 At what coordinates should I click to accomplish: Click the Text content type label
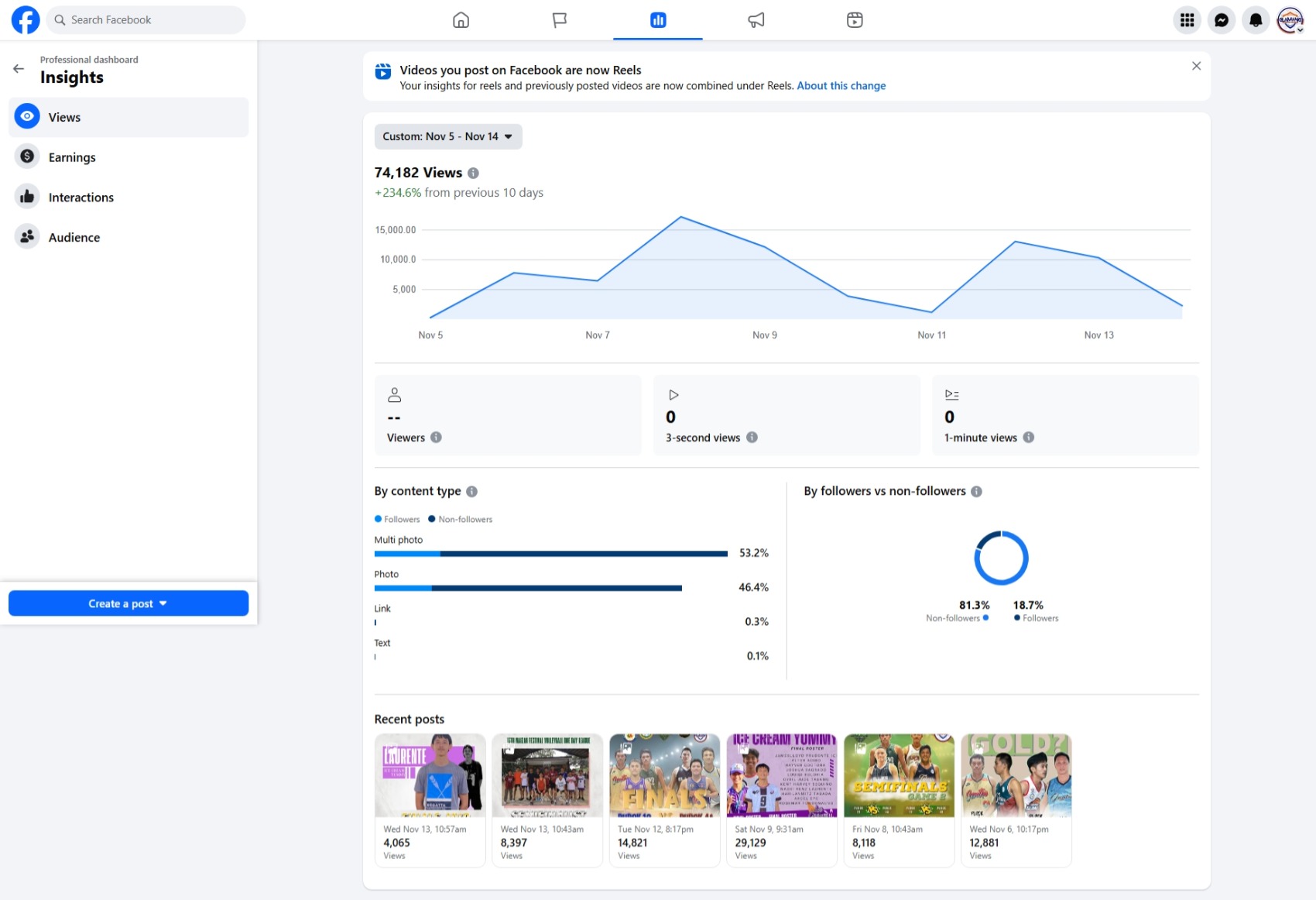382,643
